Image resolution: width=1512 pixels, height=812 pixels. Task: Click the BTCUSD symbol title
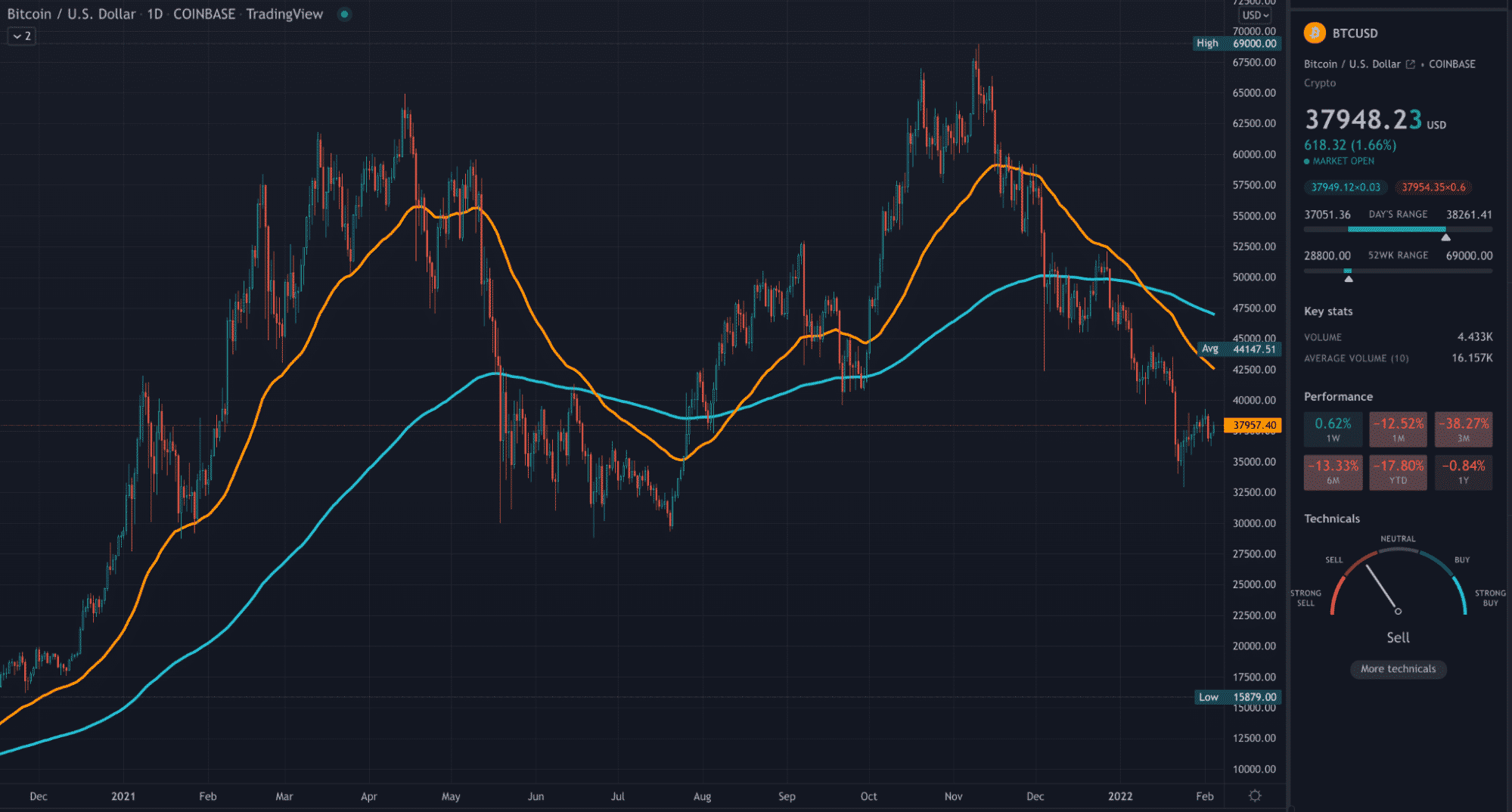[1355, 33]
